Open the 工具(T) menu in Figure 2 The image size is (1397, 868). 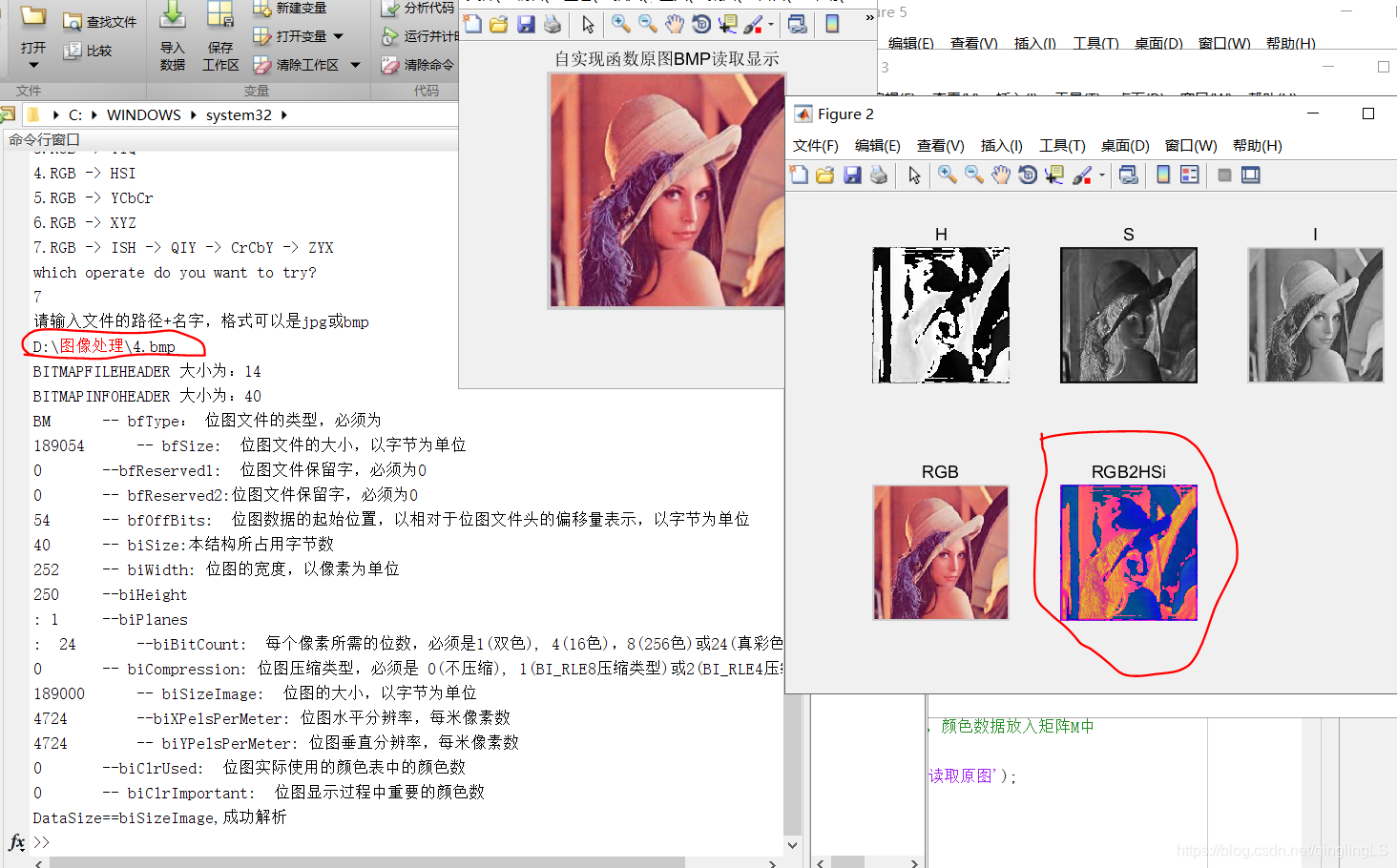pyautogui.click(x=1062, y=146)
